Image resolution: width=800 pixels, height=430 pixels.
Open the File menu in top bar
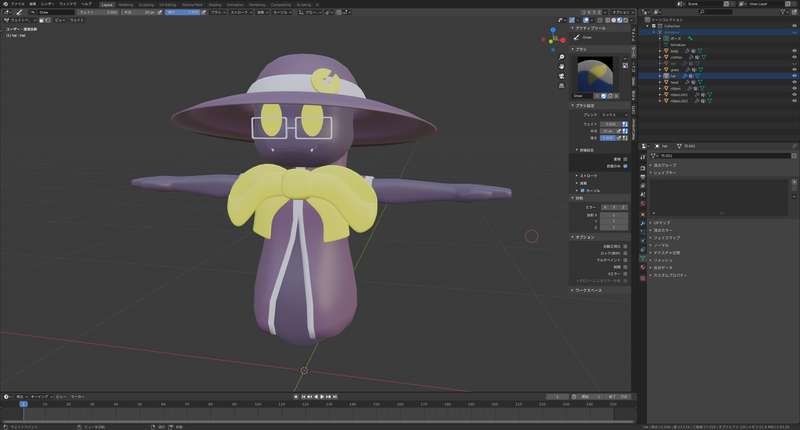[x=17, y=3]
